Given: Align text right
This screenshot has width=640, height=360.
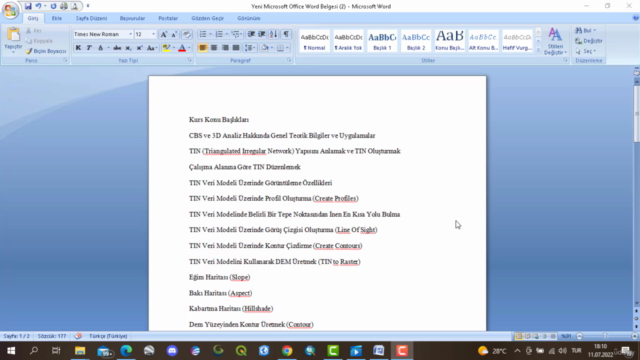Looking at the screenshot, I should click(225, 48).
